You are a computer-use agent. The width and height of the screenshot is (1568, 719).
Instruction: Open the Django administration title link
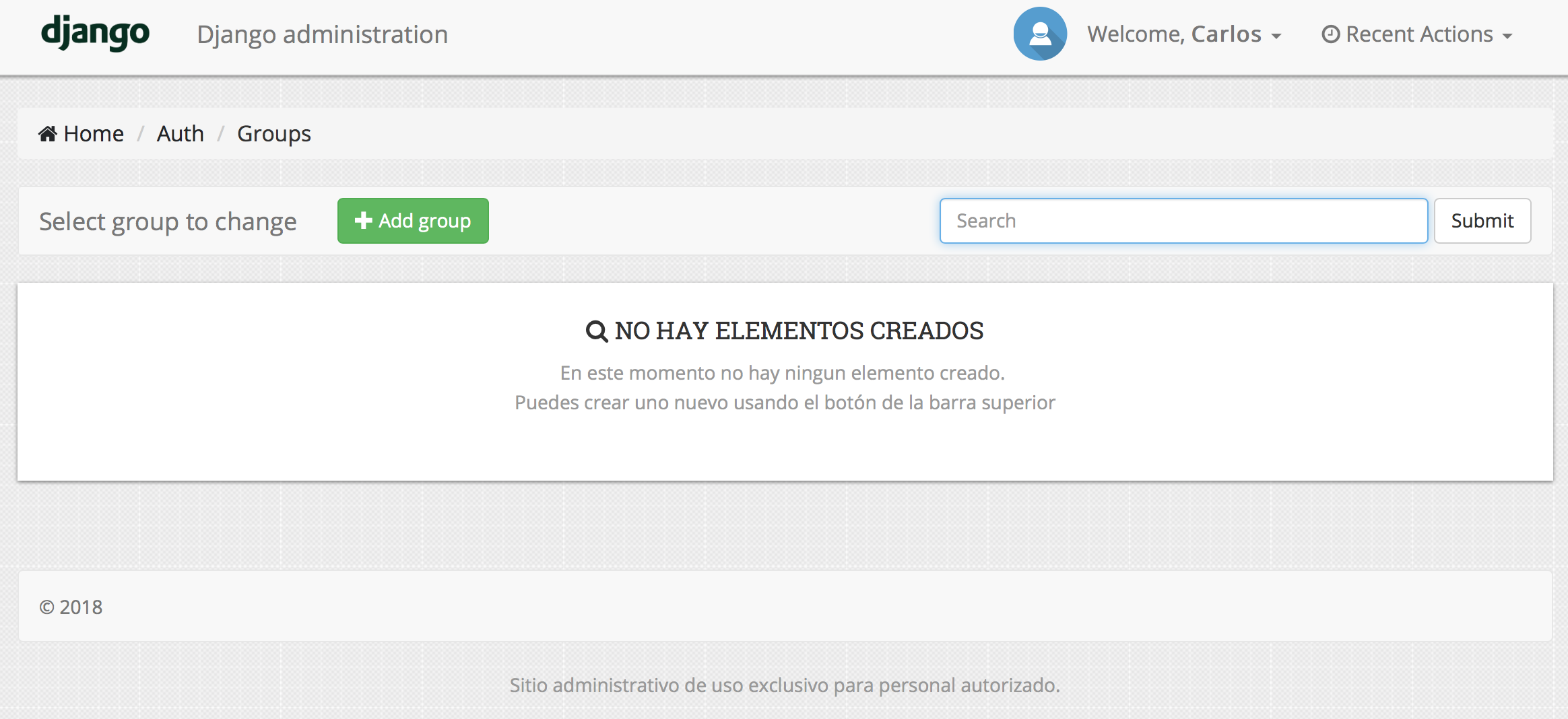pyautogui.click(x=322, y=34)
